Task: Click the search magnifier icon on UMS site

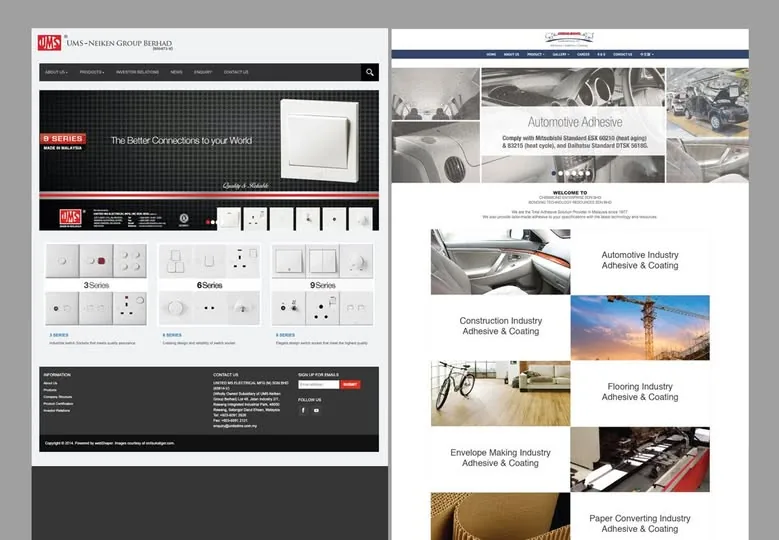Action: 370,72
